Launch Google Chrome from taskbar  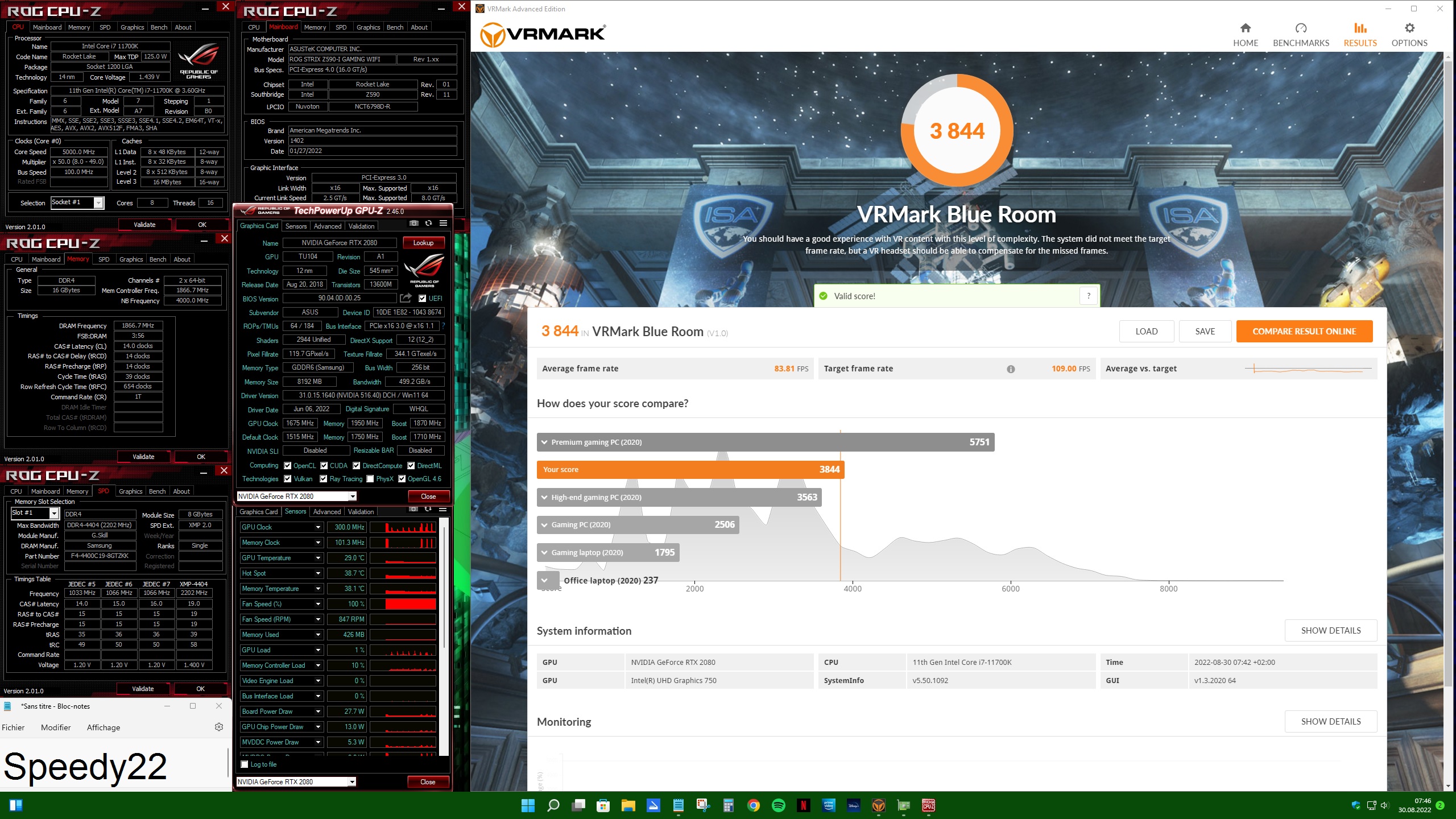coord(754,805)
